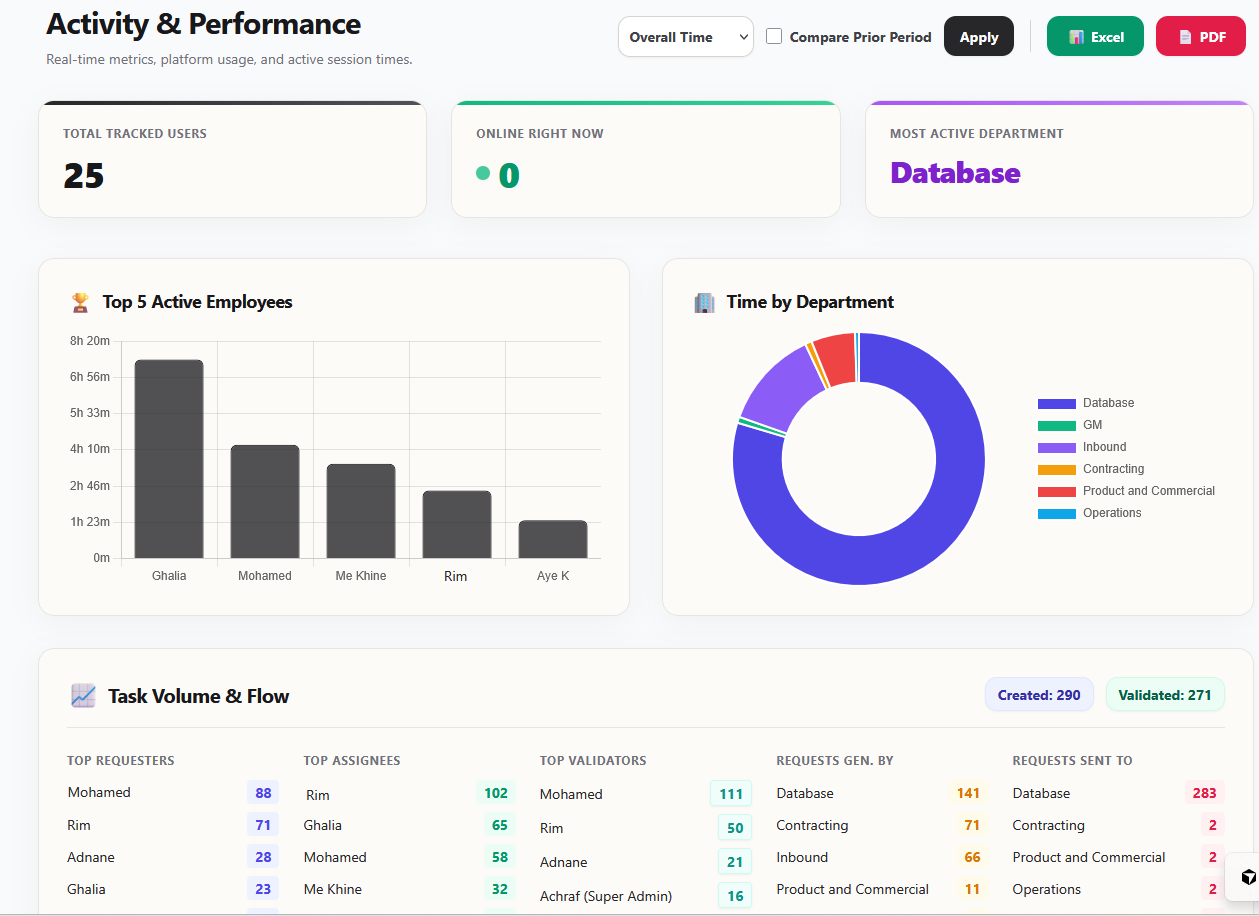Toggle the Contracting legend color swatch

click(1057, 469)
